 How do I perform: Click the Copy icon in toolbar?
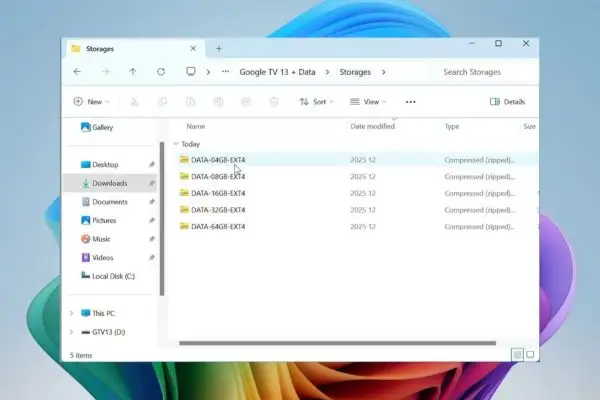click(x=163, y=102)
